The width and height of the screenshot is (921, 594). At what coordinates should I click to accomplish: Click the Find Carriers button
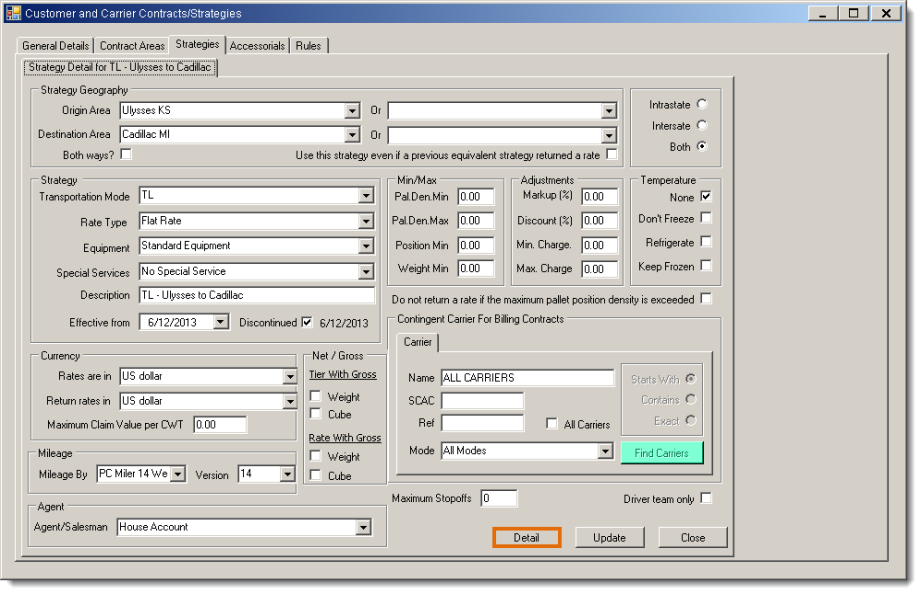661,453
